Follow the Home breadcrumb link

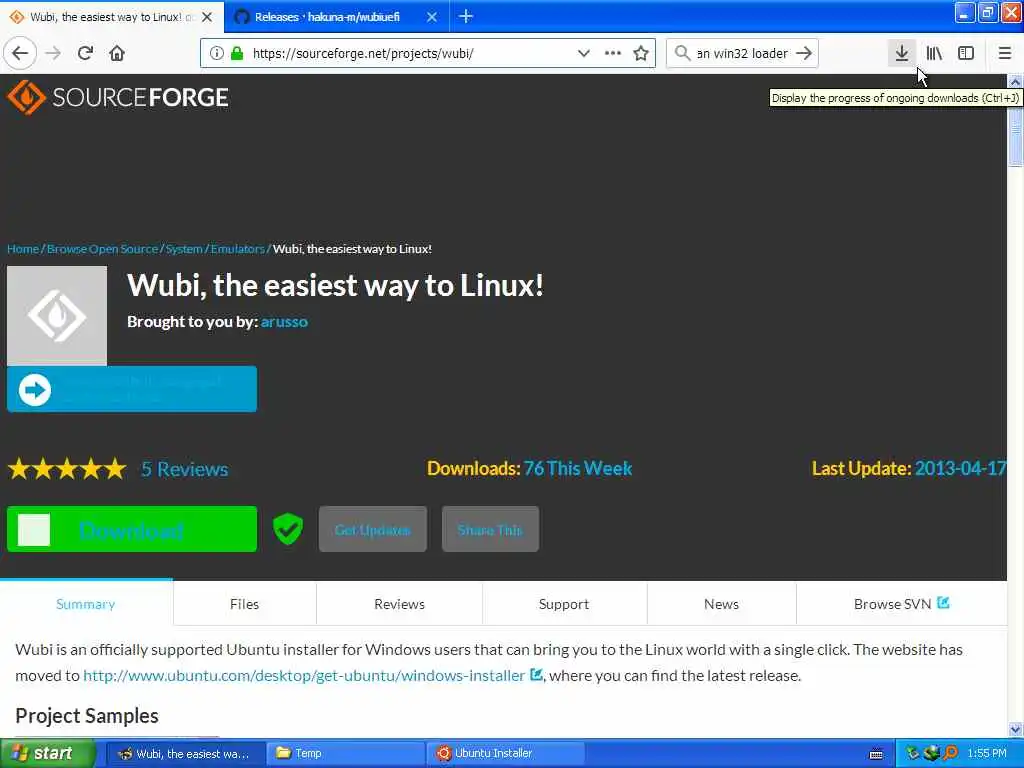click(x=23, y=249)
